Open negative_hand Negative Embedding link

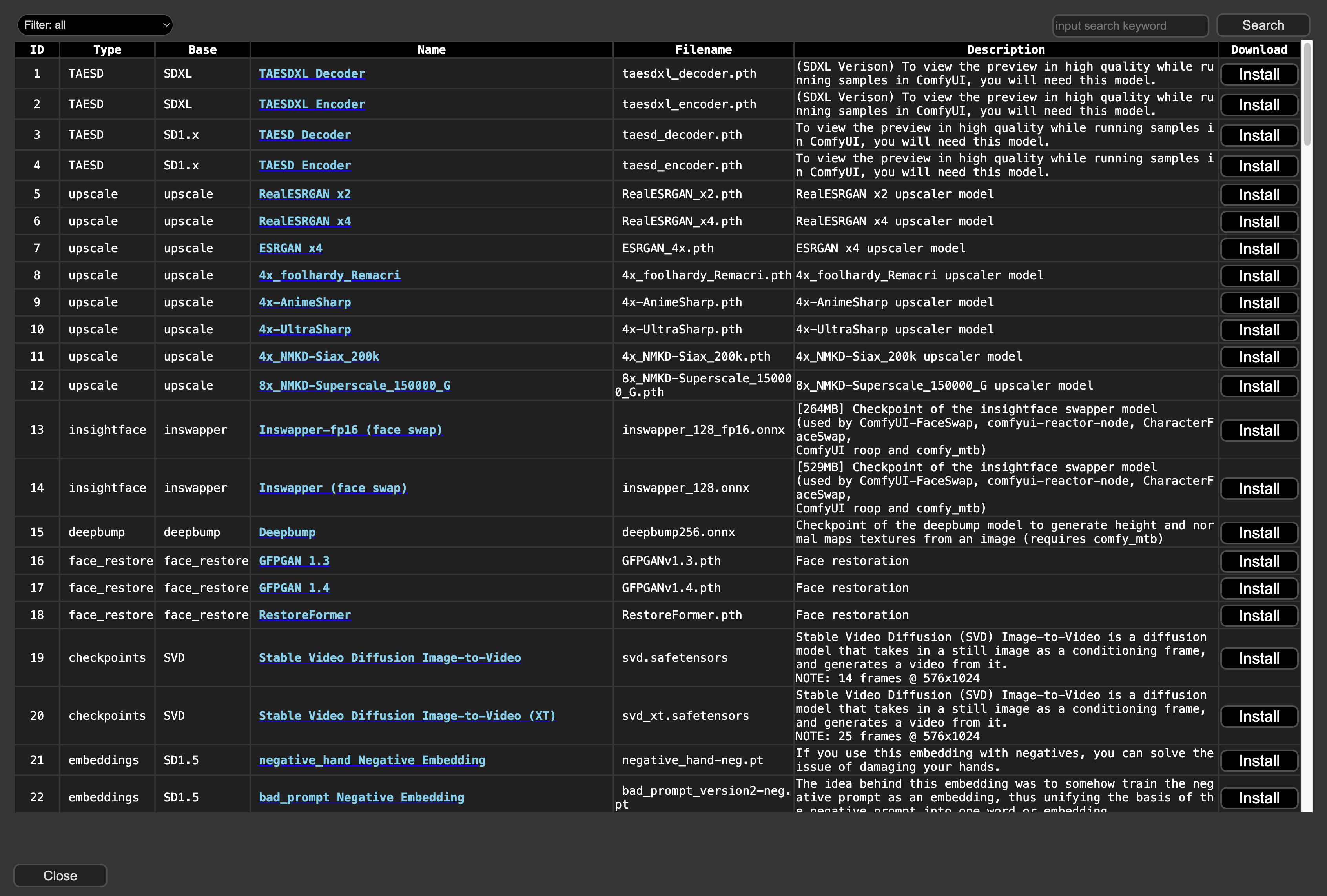[x=372, y=760]
